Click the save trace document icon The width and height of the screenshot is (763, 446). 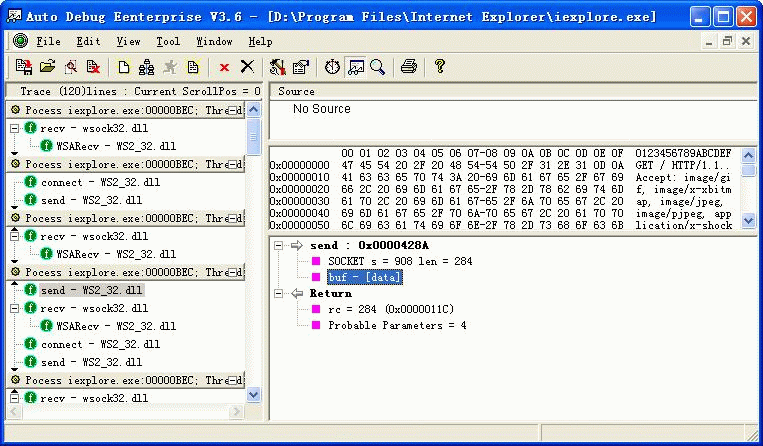[23, 67]
